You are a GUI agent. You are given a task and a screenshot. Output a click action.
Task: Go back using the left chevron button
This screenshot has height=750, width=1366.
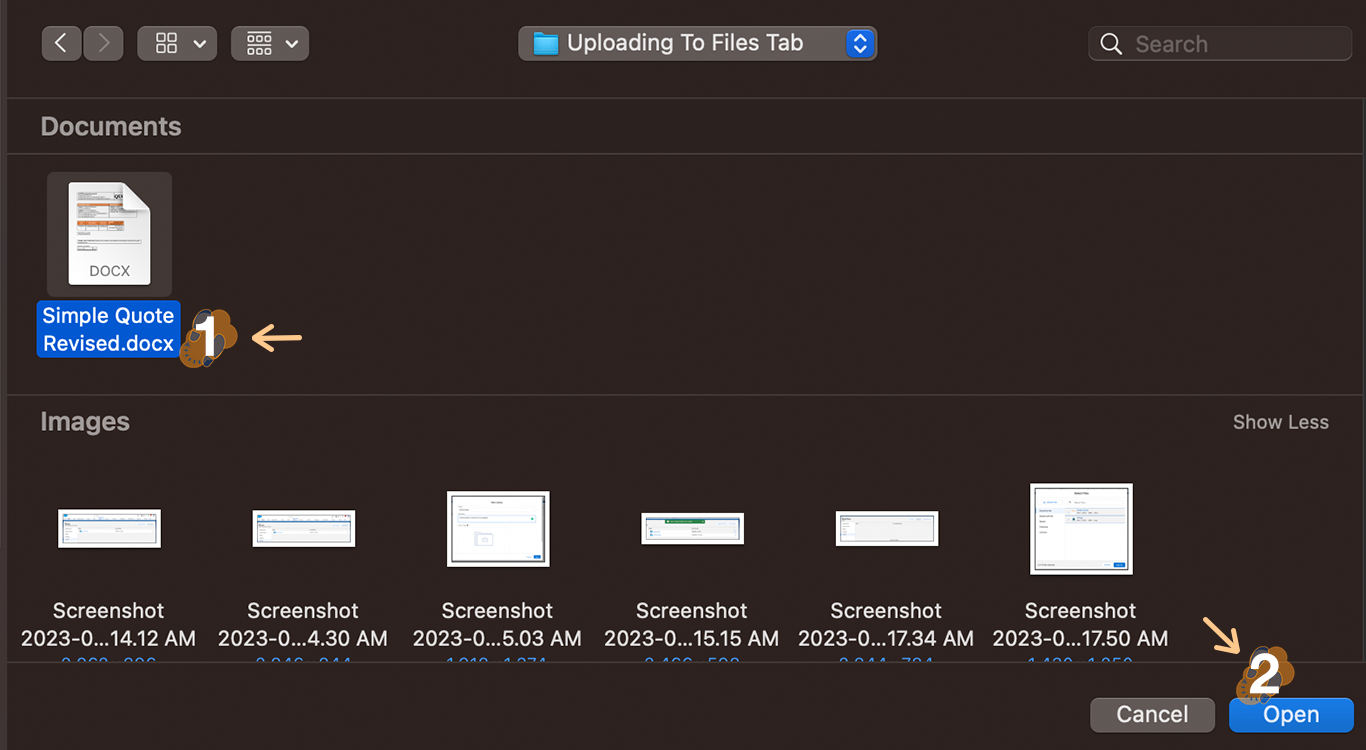(61, 44)
